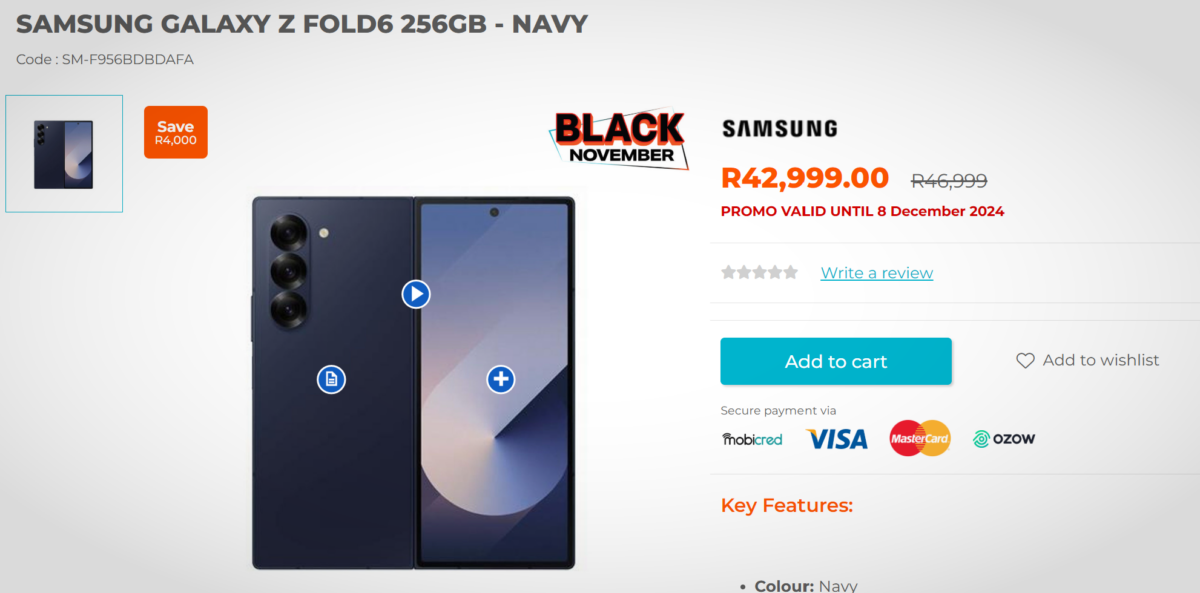Click the promo valid until 8 December text
Viewport: 1200px width, 593px height.
(x=862, y=211)
